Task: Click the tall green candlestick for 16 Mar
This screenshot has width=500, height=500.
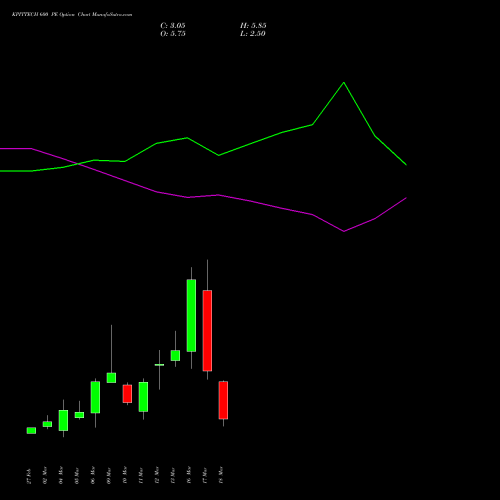Action: (191, 315)
